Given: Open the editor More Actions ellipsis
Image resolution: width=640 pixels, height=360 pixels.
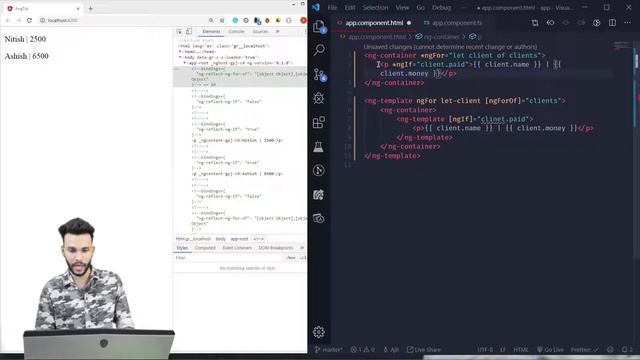Looking at the screenshot, I should point(628,23).
